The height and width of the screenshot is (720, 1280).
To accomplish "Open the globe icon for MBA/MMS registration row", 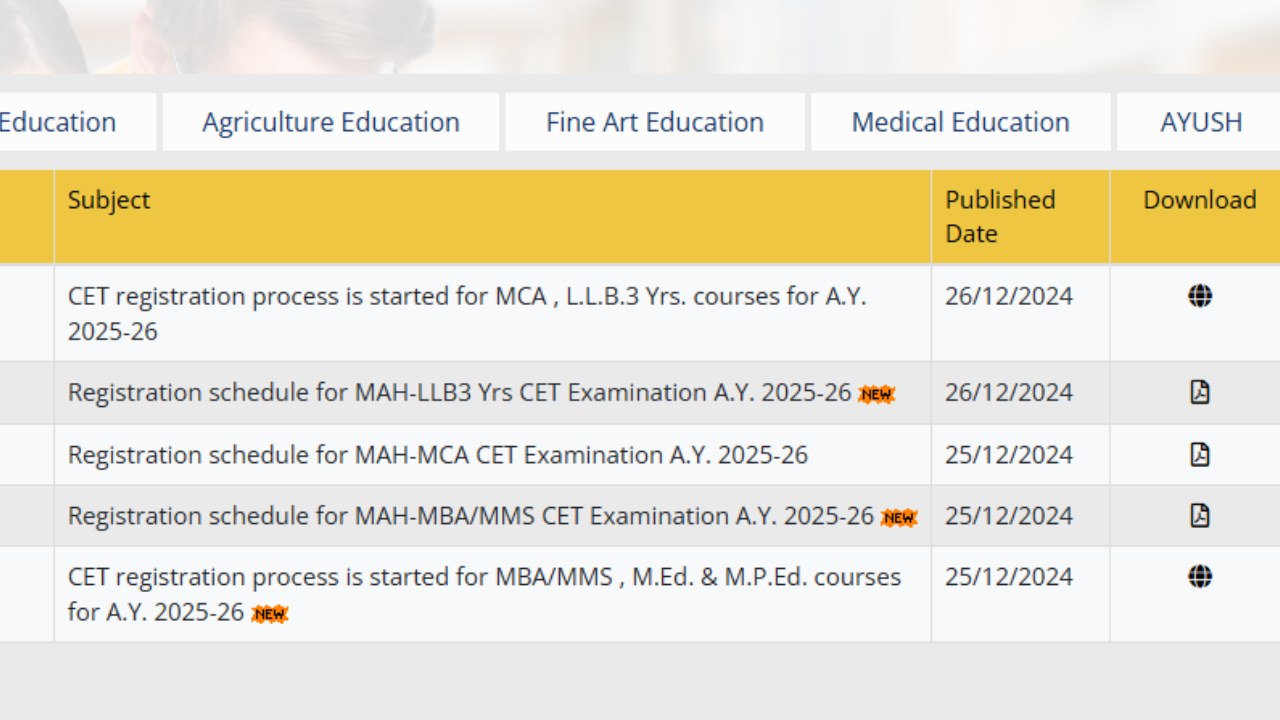I will click(x=1200, y=577).
